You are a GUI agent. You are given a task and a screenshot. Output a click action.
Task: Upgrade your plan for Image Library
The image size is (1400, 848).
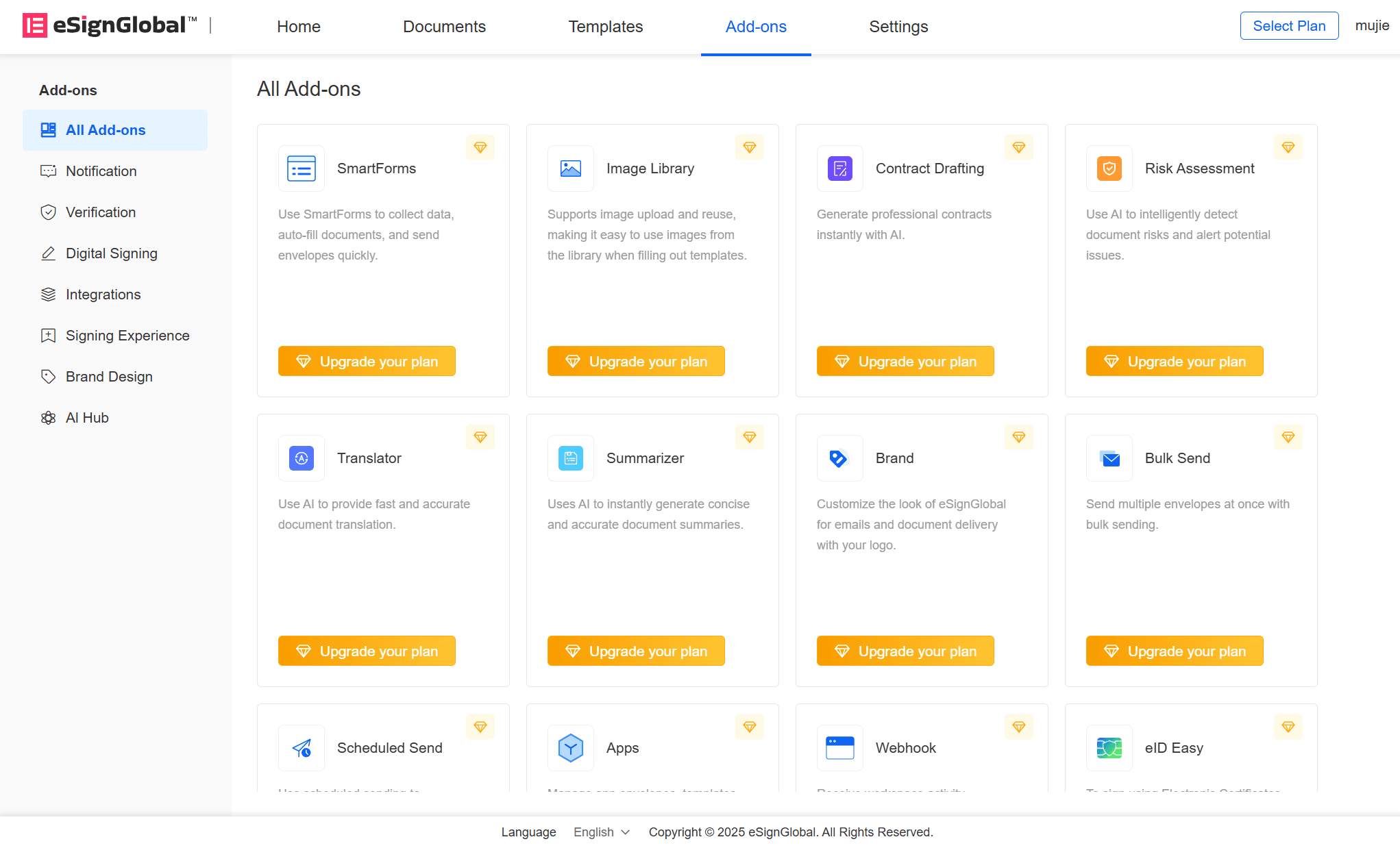(x=636, y=361)
